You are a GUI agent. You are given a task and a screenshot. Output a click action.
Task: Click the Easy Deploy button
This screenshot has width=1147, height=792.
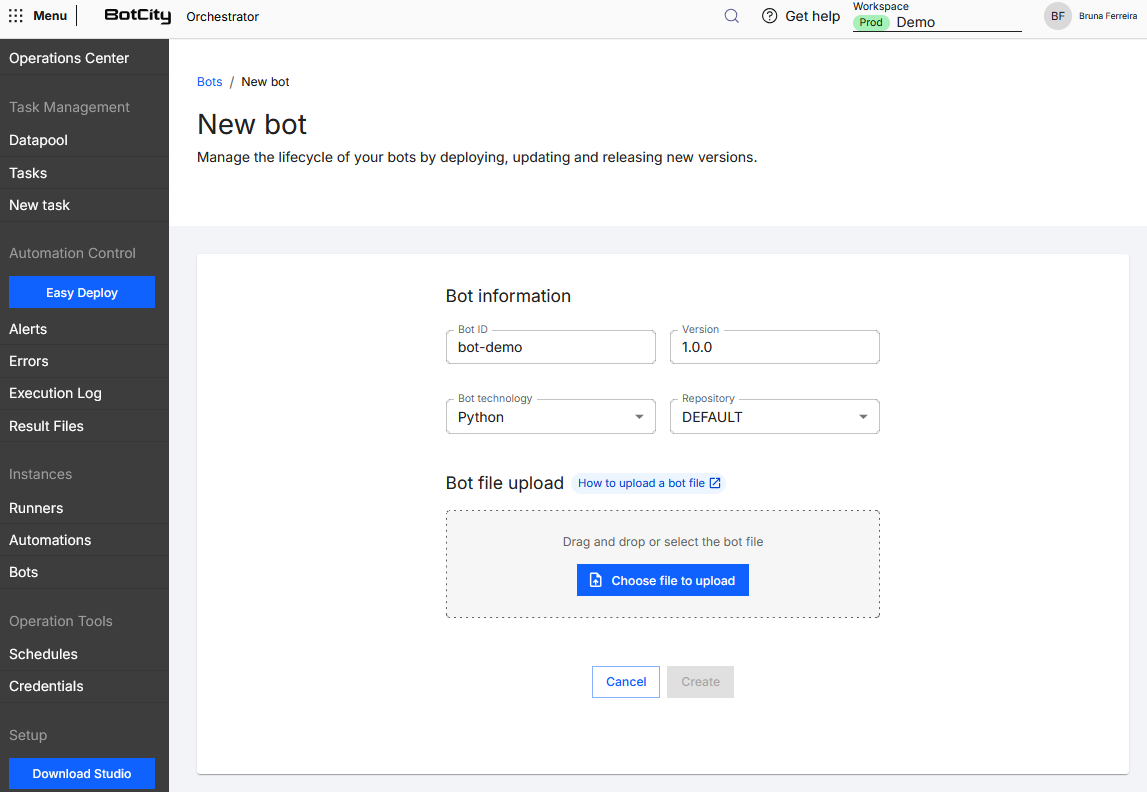(x=82, y=293)
